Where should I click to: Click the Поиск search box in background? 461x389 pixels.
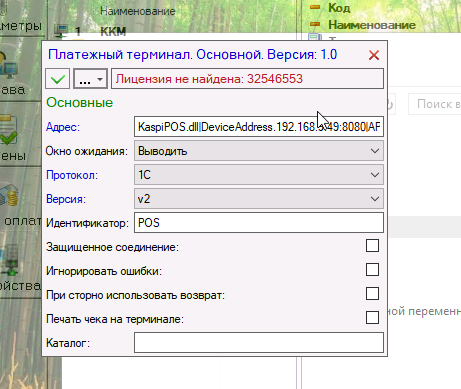tap(435, 104)
